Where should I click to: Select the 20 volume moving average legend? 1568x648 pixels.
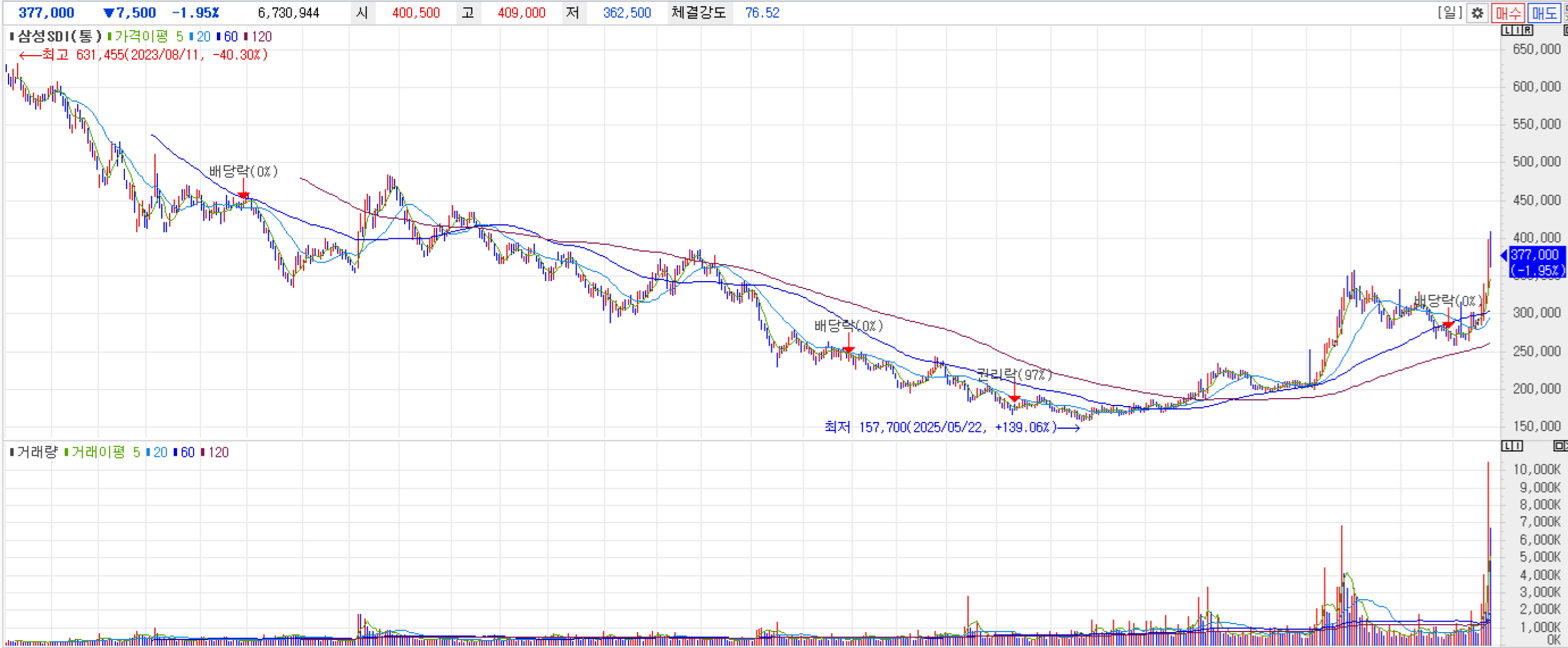[159, 453]
